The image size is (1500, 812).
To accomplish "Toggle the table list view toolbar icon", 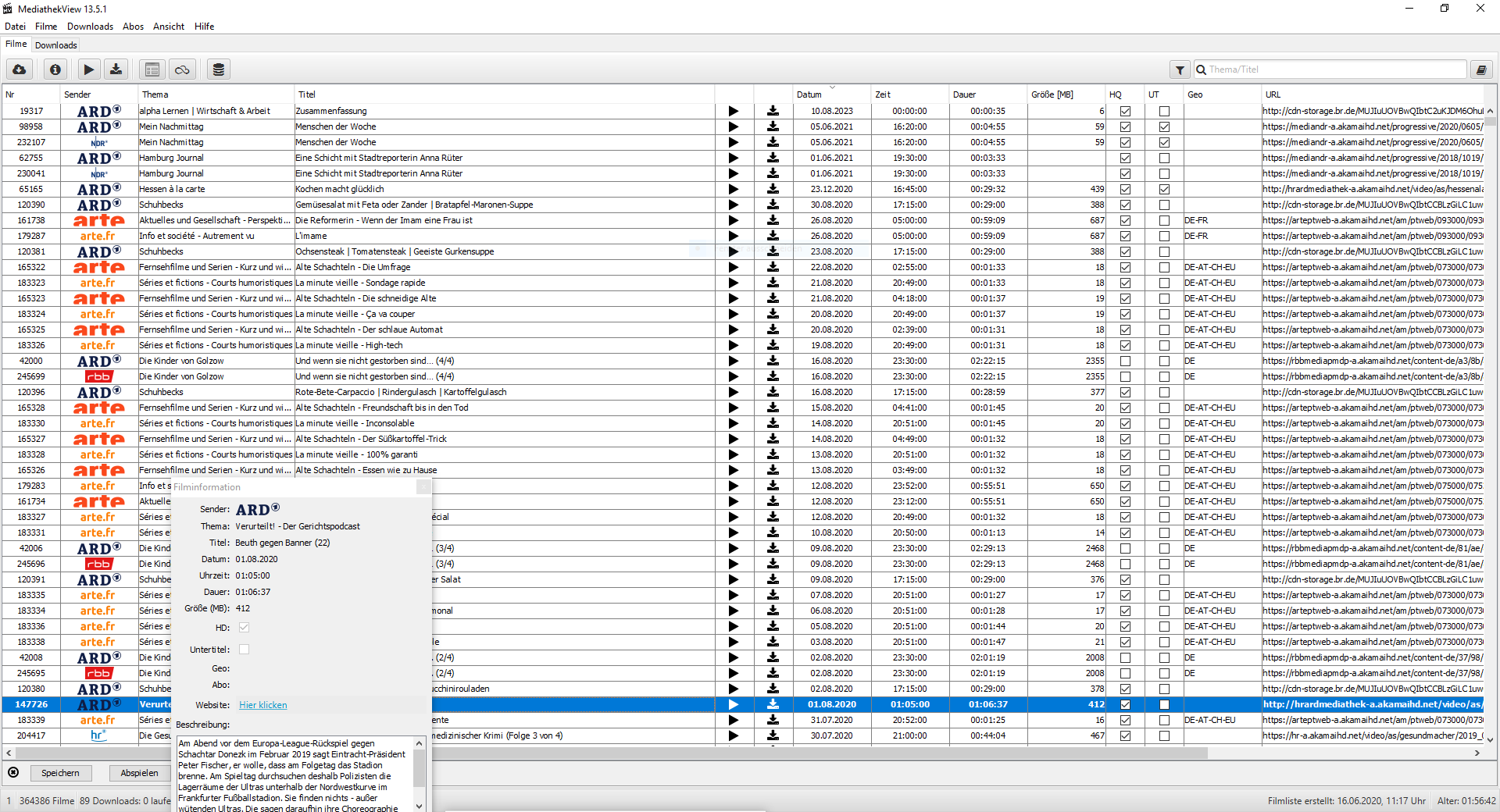I will click(x=152, y=69).
